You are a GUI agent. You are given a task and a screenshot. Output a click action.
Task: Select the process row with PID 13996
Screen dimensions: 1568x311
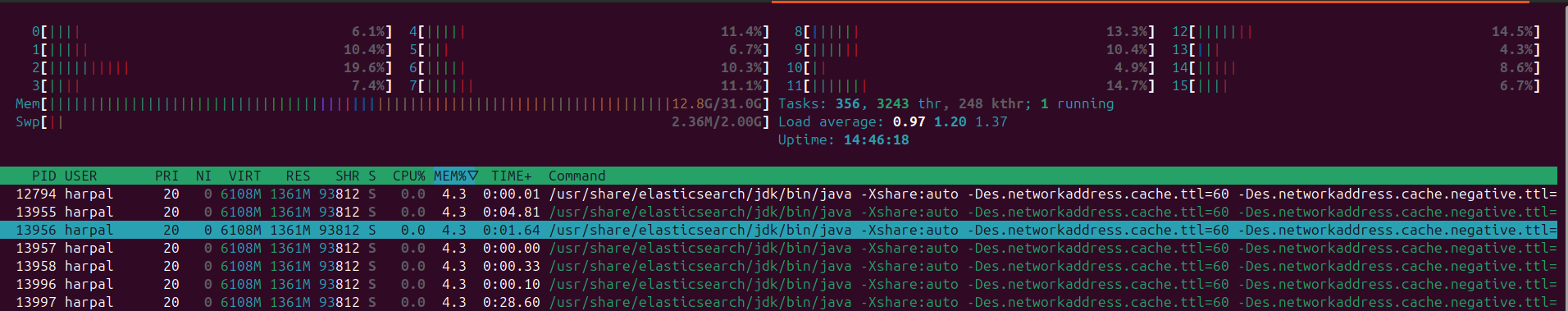tap(778, 284)
